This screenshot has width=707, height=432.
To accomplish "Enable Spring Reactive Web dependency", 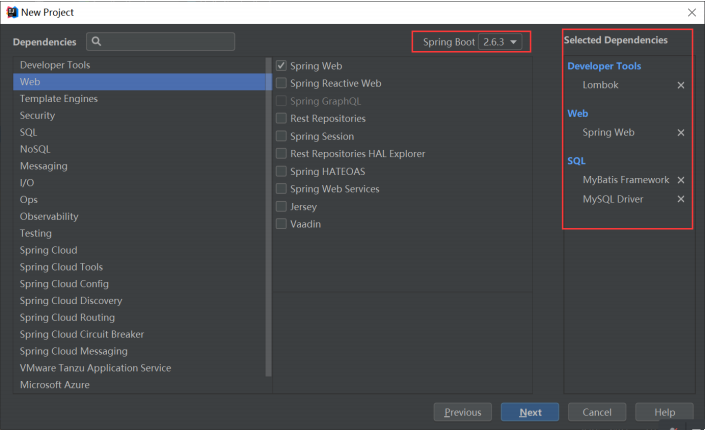I will pos(281,83).
